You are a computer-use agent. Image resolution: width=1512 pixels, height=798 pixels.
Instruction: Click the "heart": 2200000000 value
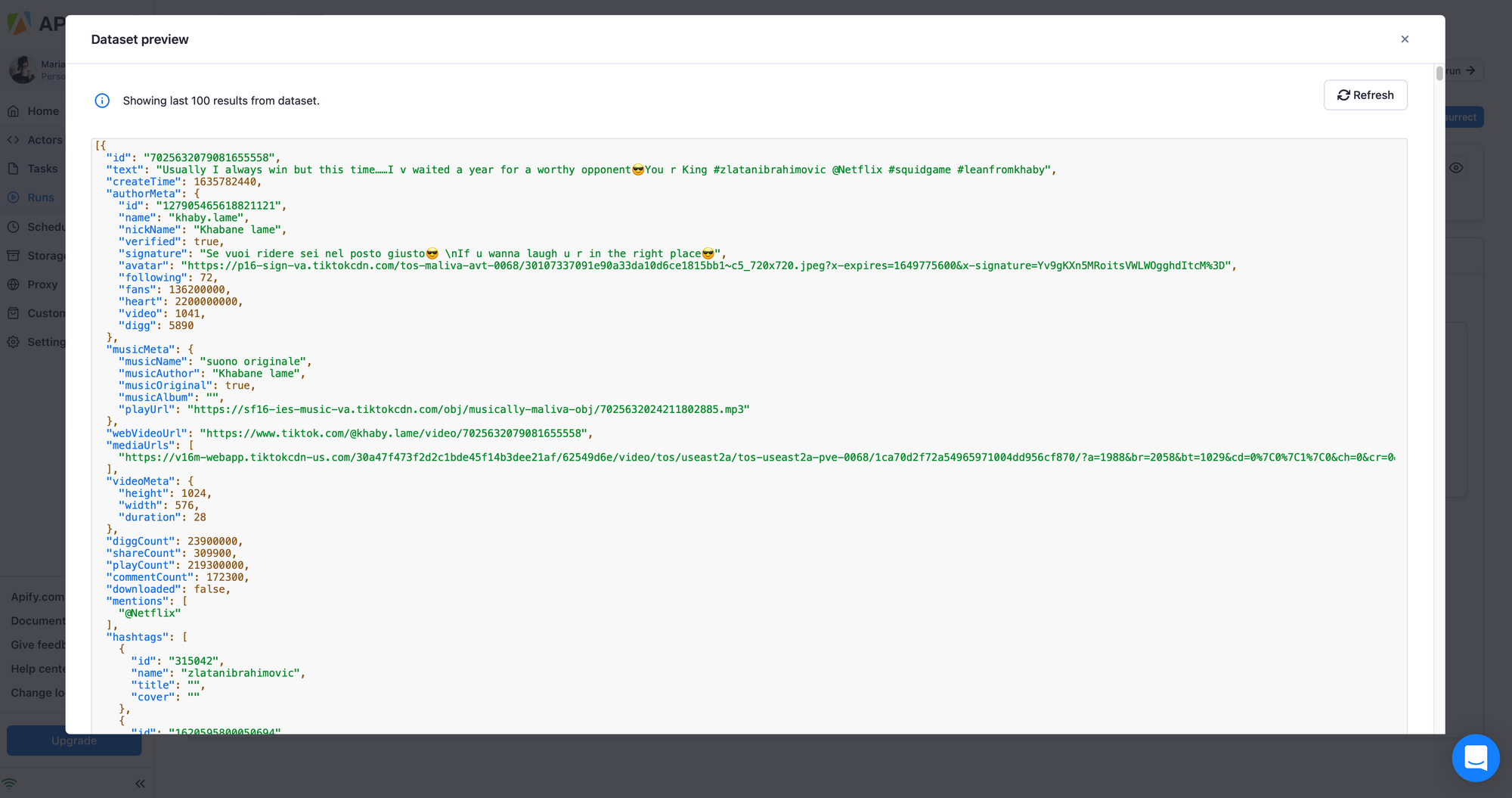206,302
